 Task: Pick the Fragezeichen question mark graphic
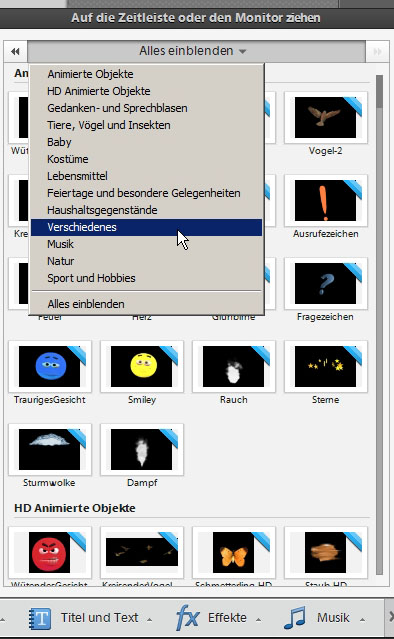[326, 284]
